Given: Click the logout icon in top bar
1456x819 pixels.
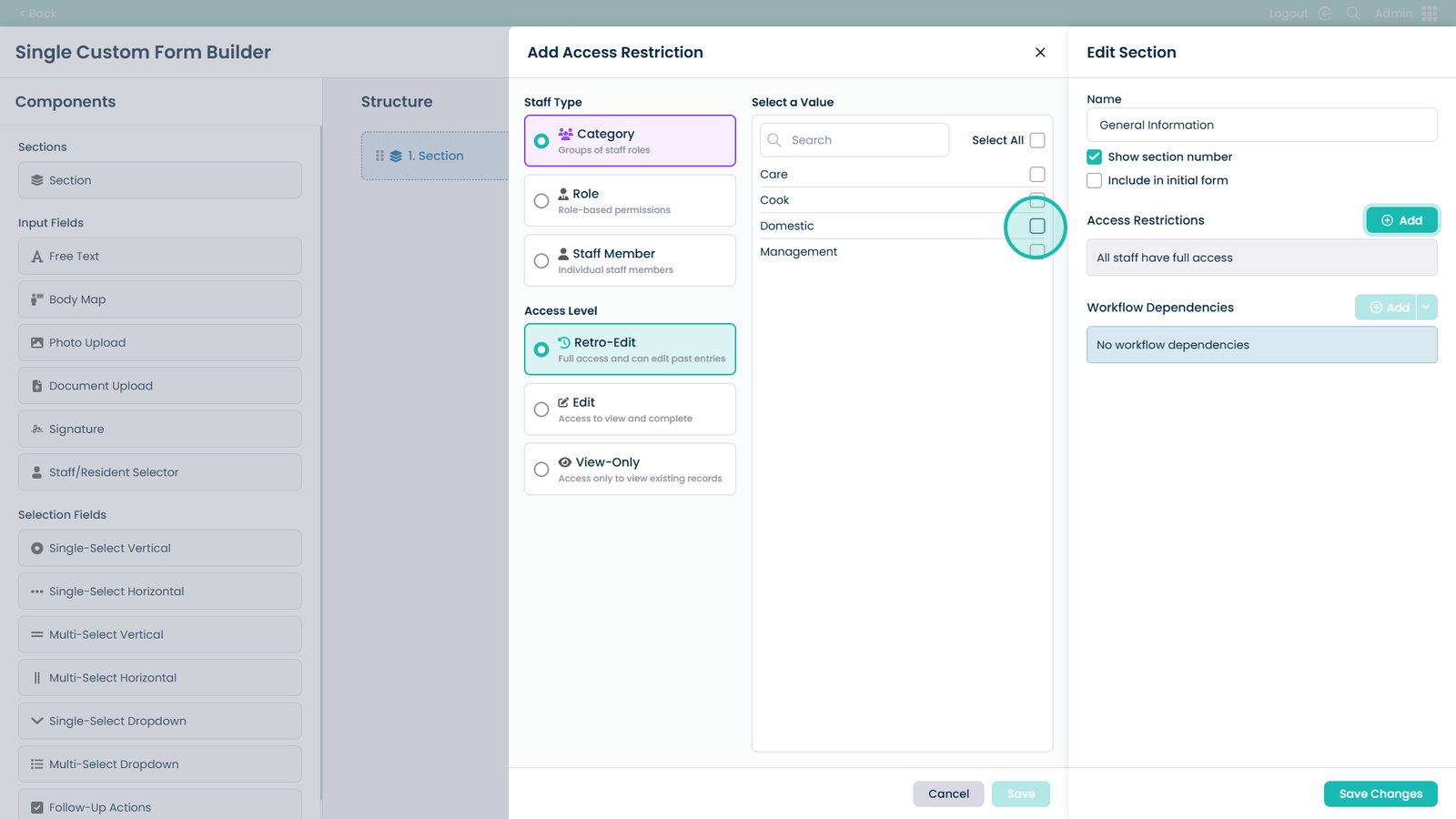Looking at the screenshot, I should coord(1325,14).
